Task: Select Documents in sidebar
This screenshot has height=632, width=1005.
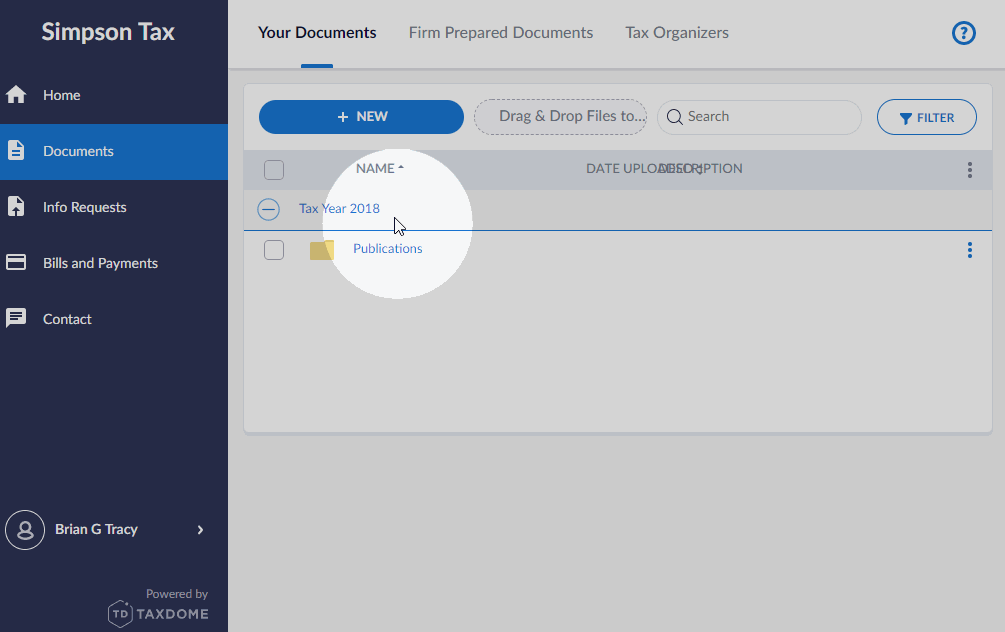Action: pos(114,151)
